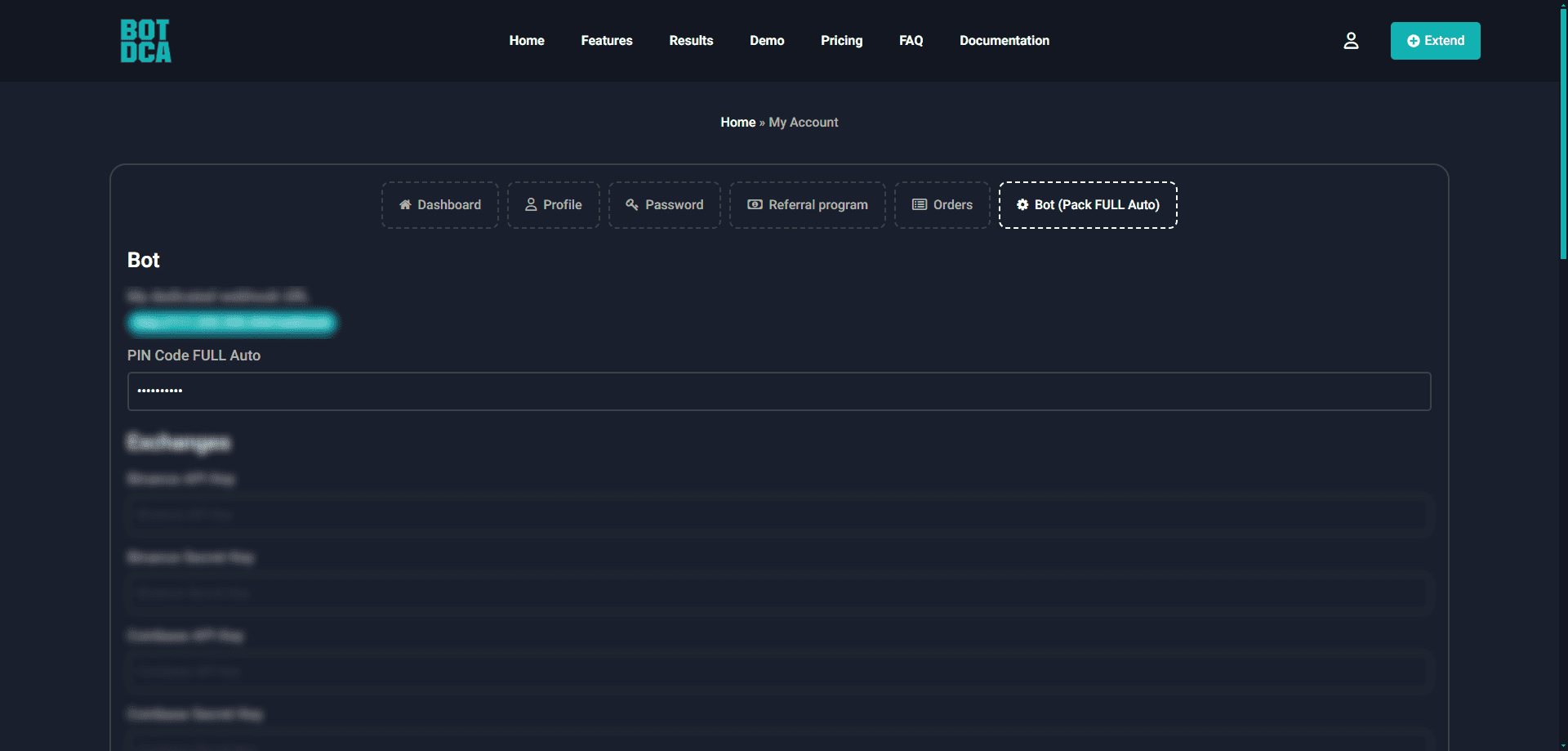The image size is (1568, 751).
Task: Click Home in the top navigation
Action: (x=527, y=41)
